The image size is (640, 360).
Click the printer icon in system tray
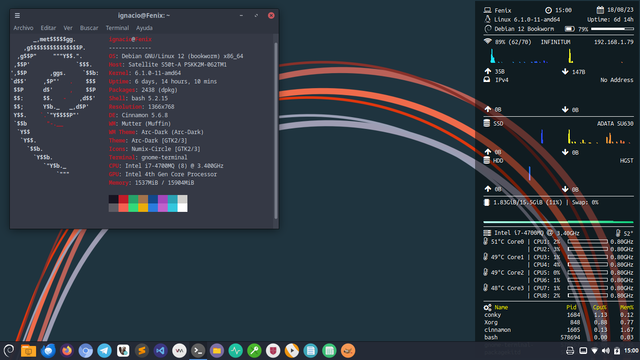coord(570,351)
